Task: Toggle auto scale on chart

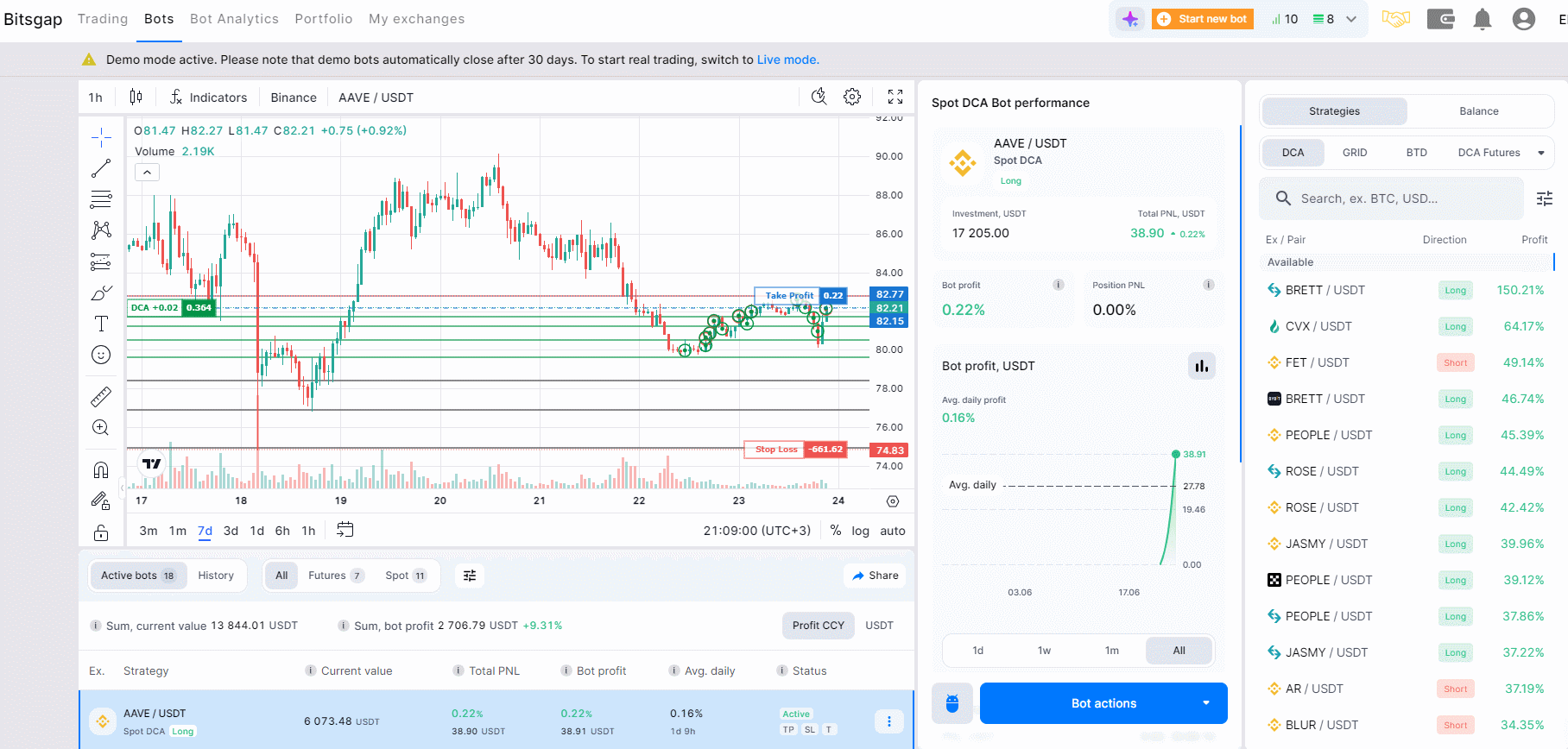Action: pos(892,531)
